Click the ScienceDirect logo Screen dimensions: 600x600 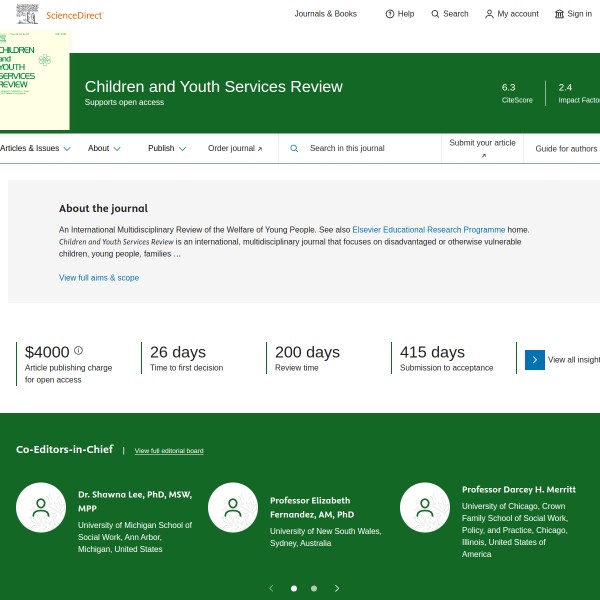[x=60, y=14]
